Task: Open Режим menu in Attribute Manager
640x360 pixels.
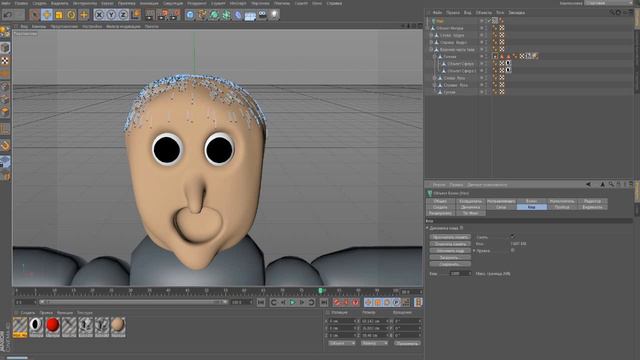Action: click(438, 185)
